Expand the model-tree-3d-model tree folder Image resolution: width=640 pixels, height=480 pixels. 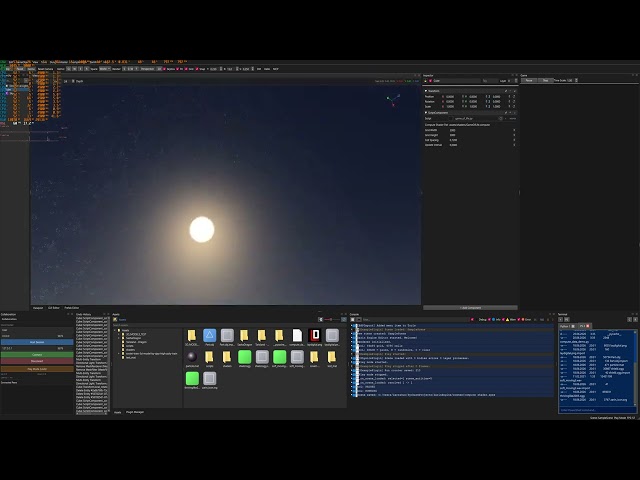pyautogui.click(x=119, y=353)
